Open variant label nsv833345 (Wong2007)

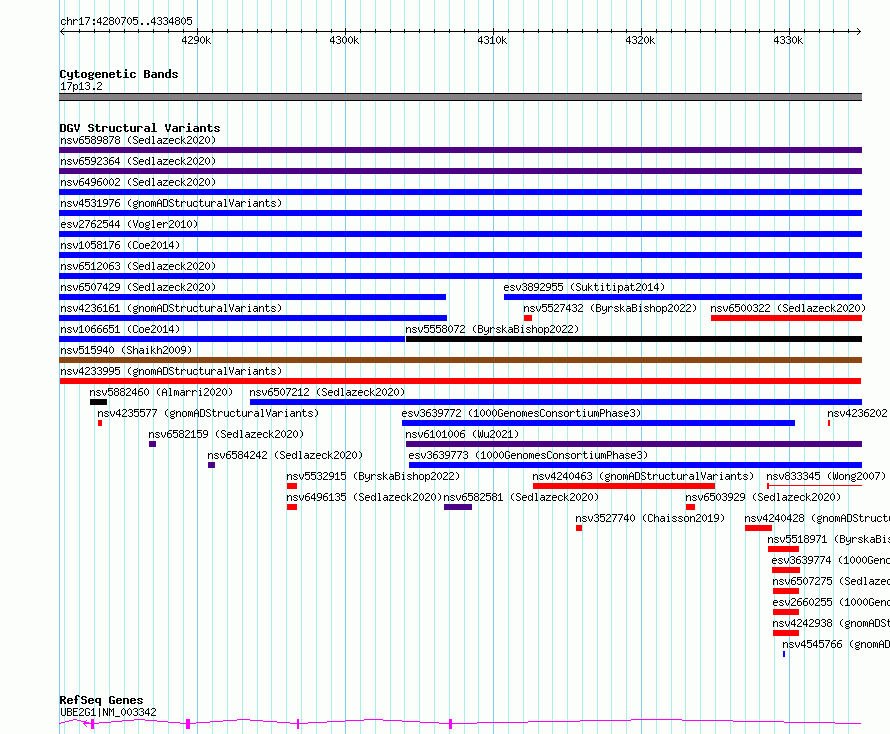[x=826, y=476]
